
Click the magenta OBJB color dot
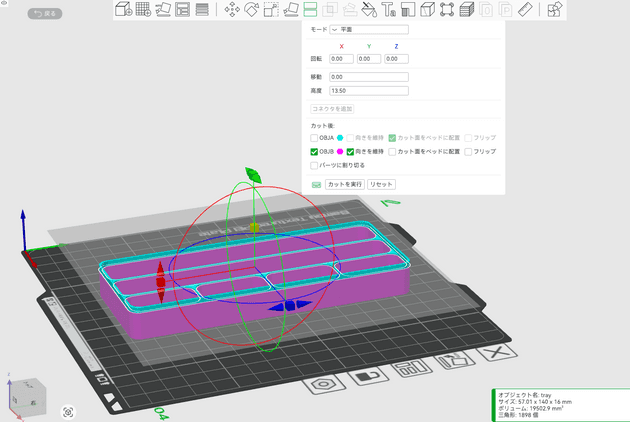[340, 151]
